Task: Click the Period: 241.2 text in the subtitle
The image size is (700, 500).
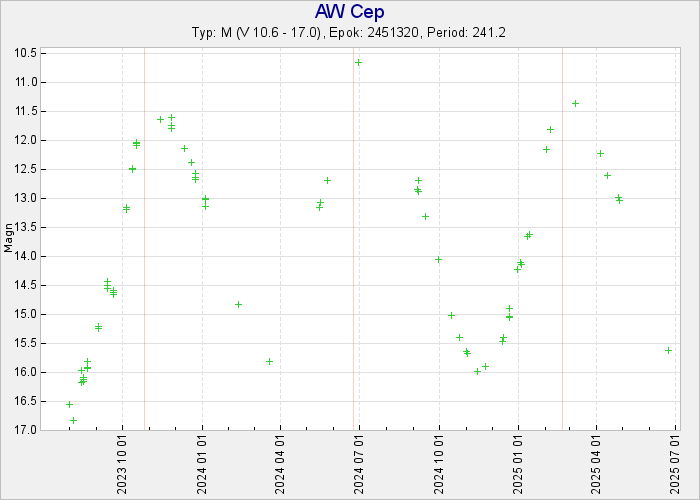Action: [x=466, y=32]
